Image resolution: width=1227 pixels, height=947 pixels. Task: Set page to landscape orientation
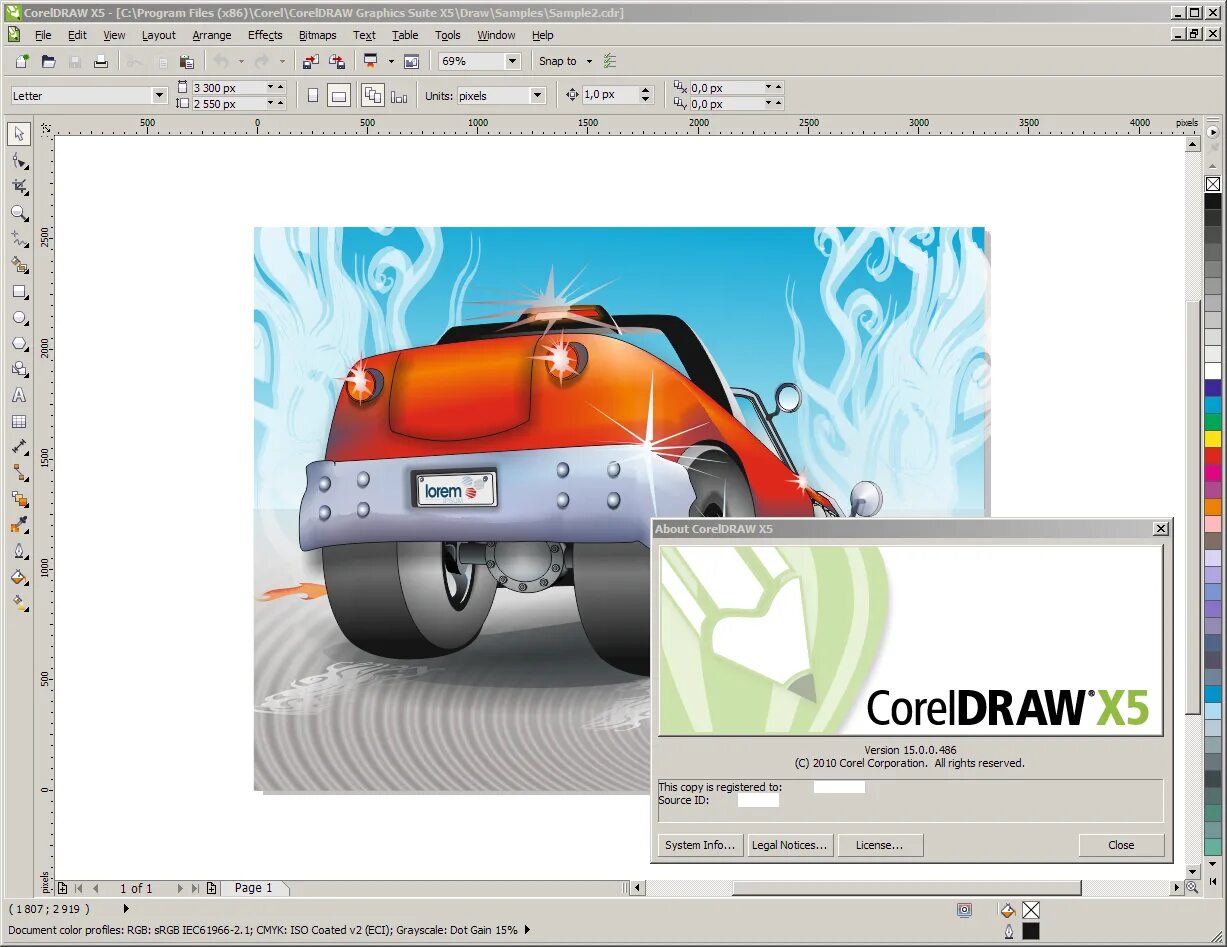339,96
